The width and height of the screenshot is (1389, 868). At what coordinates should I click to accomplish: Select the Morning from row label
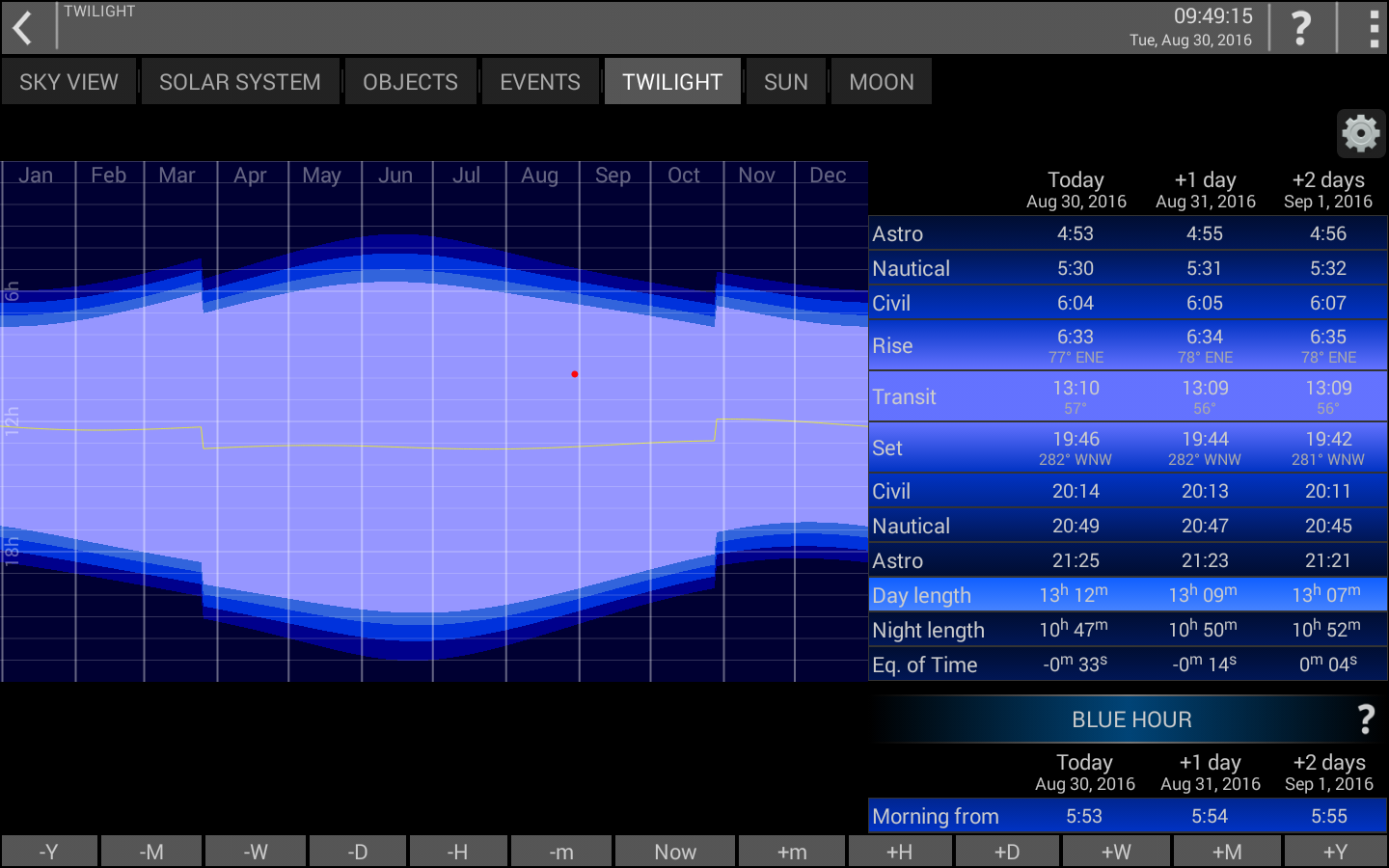(x=936, y=816)
